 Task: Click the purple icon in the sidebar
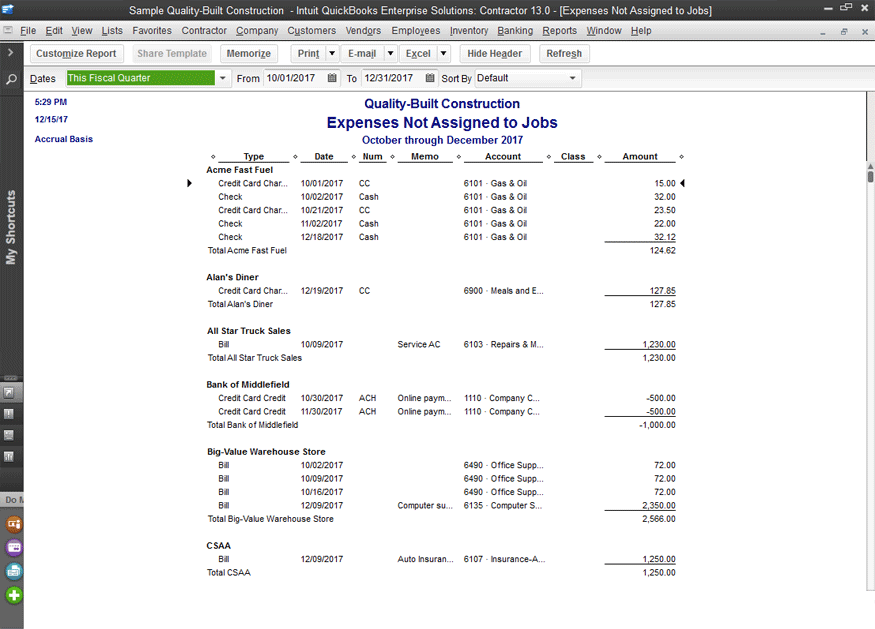tap(14, 547)
